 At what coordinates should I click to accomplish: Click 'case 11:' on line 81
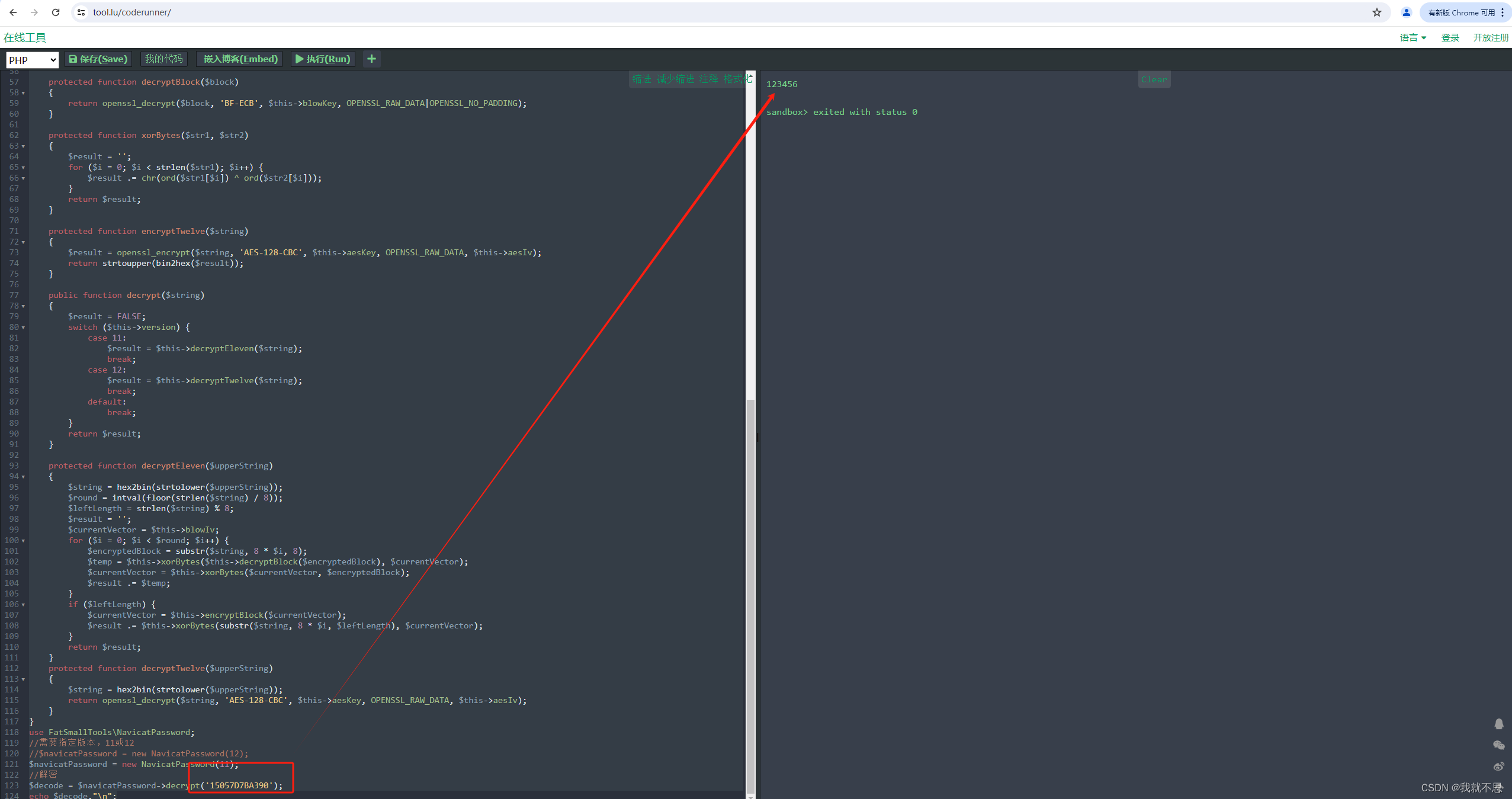[107, 338]
